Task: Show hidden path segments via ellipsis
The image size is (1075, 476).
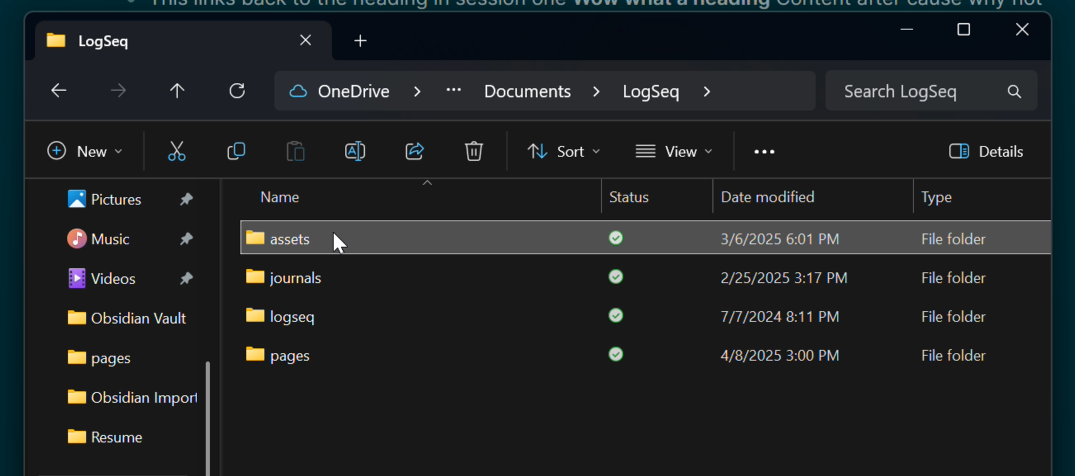Action: (x=454, y=91)
